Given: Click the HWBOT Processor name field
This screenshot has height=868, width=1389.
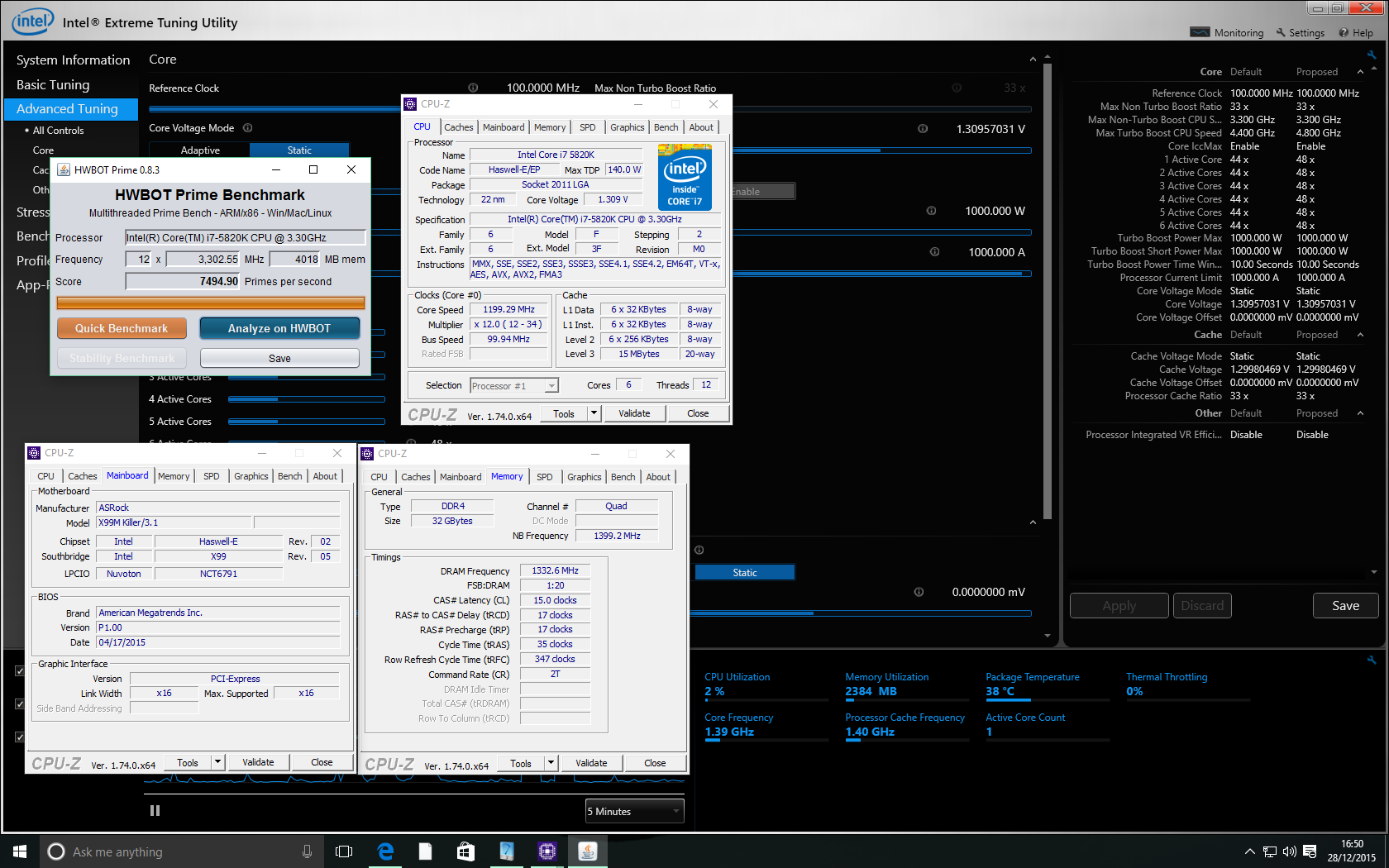Looking at the screenshot, I should (x=245, y=237).
